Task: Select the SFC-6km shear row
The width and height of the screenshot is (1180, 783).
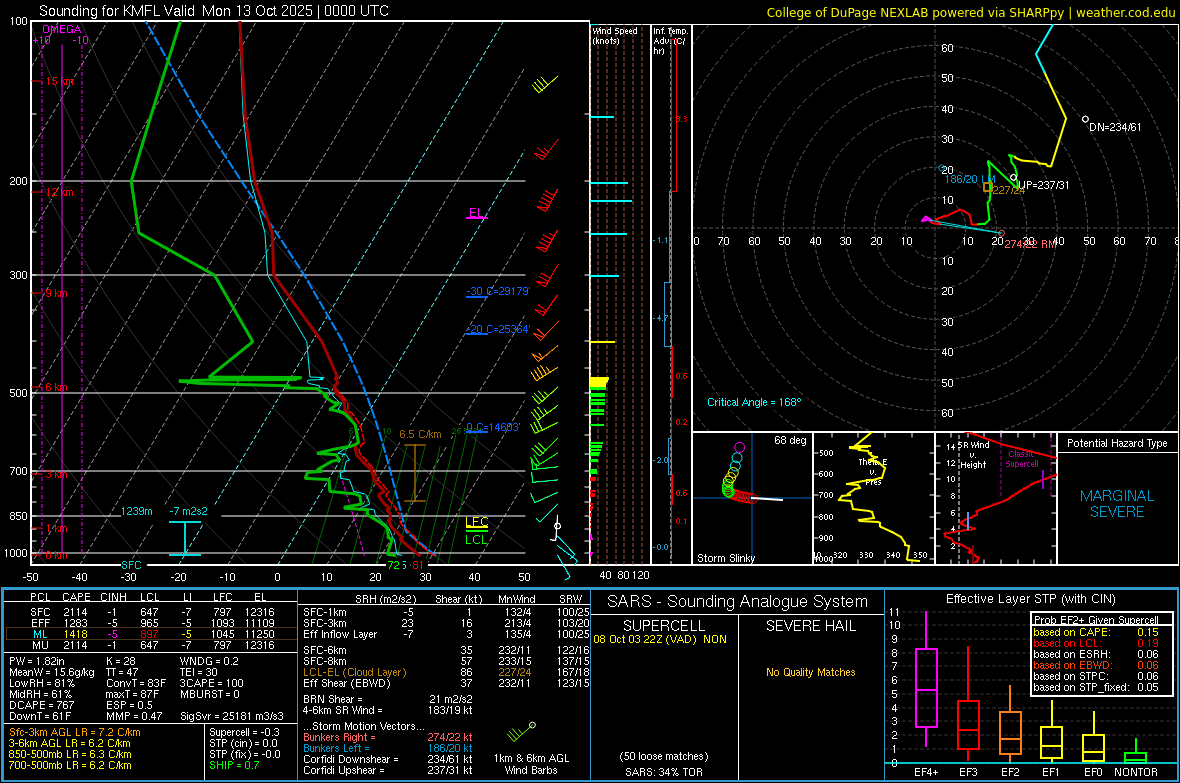Action: 446,650
